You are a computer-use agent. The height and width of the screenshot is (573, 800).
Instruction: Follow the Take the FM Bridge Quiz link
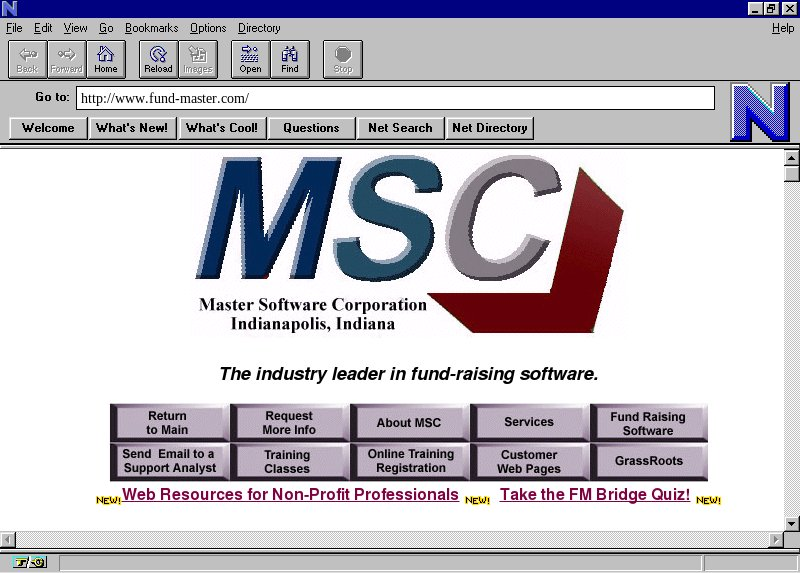pyautogui.click(x=595, y=495)
